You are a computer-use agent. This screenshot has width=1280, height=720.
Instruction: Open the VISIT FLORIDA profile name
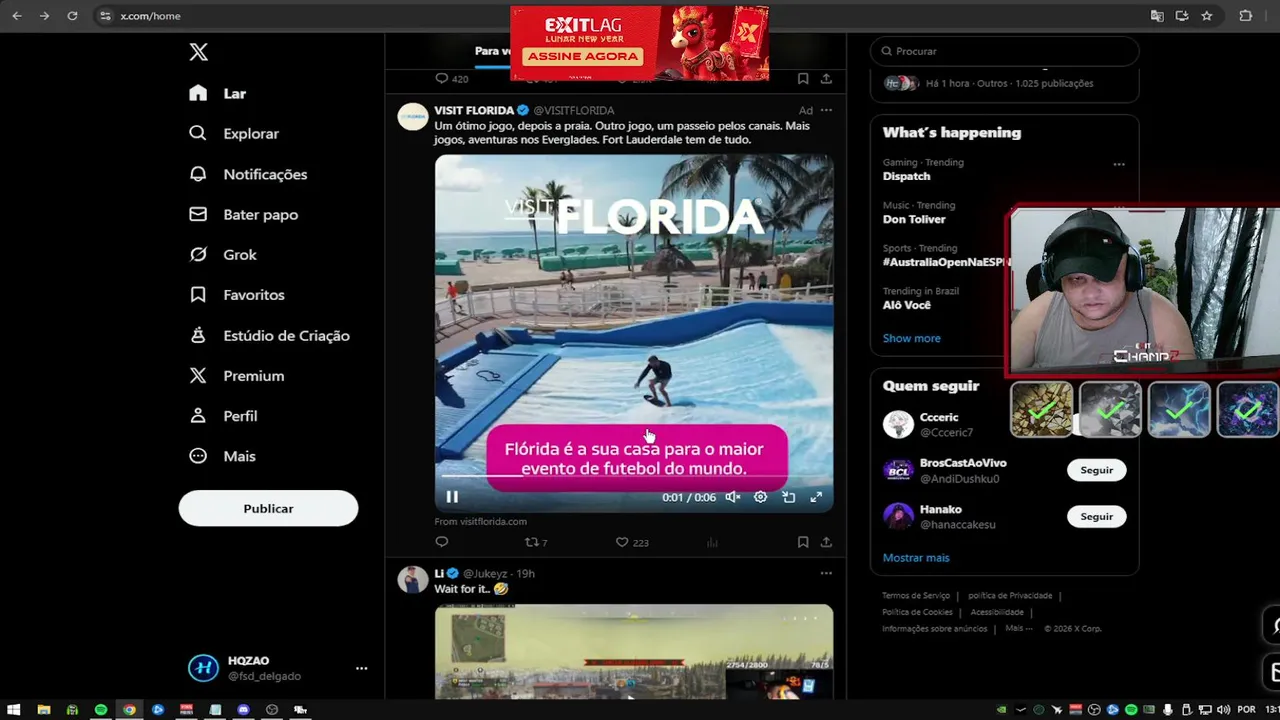[x=474, y=110]
